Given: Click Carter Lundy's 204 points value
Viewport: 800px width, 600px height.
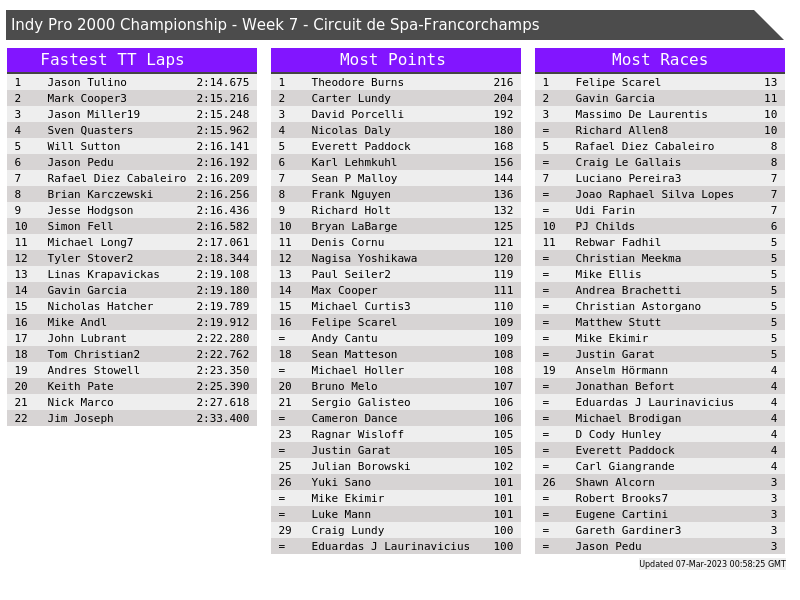Looking at the screenshot, I should 502,98.
